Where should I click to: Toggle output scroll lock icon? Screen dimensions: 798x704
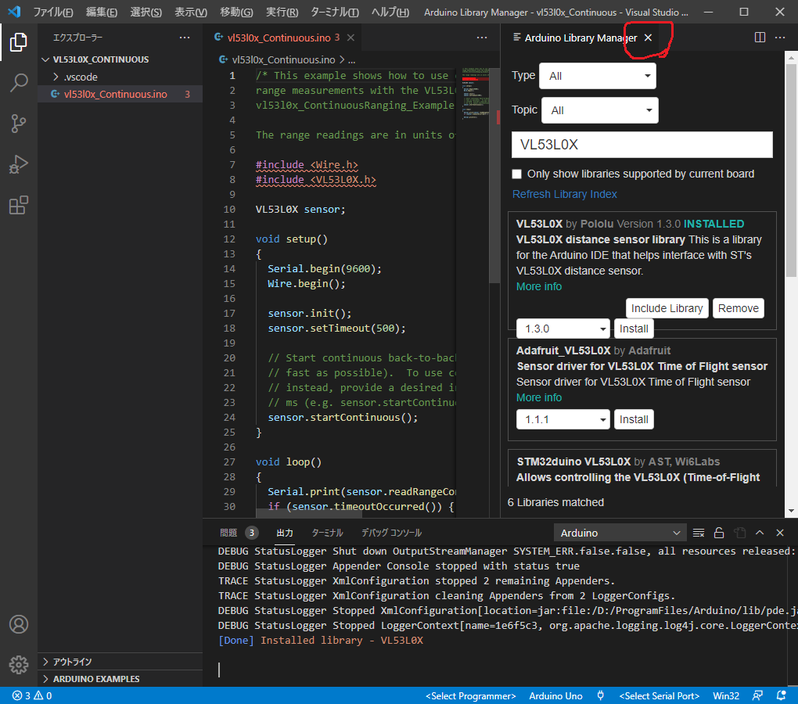719,533
